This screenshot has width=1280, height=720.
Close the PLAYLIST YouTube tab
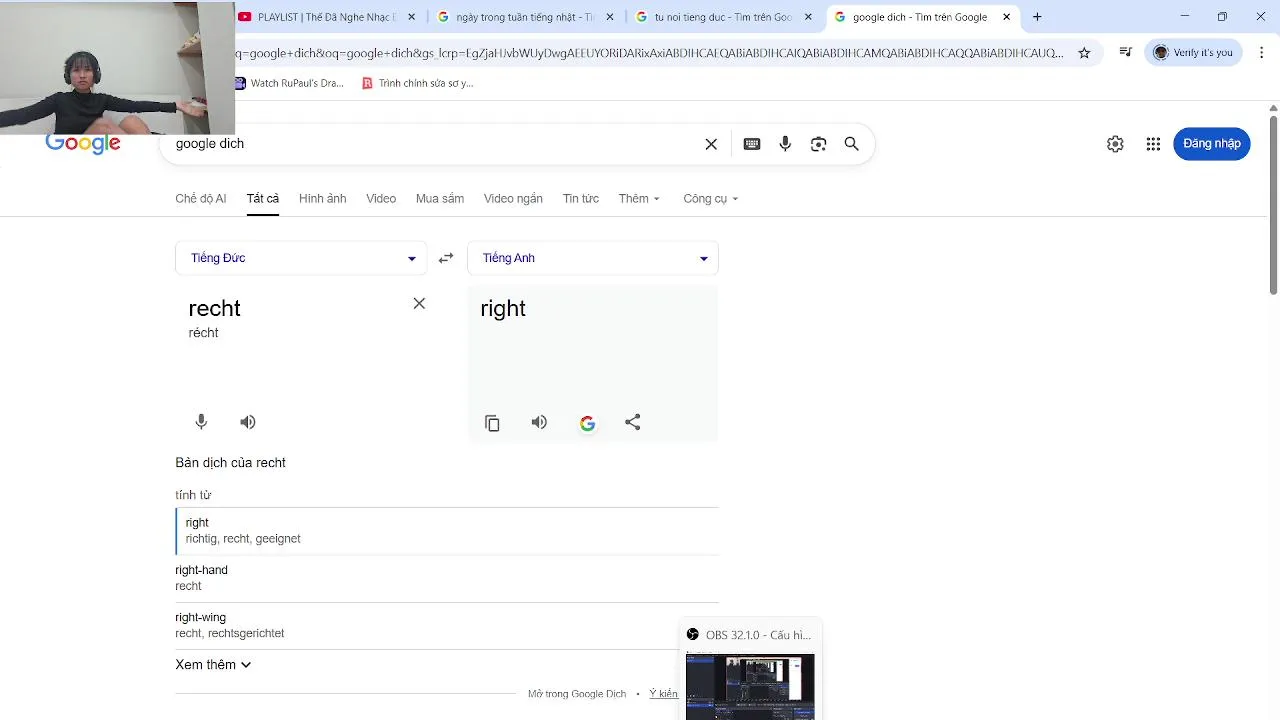click(411, 17)
